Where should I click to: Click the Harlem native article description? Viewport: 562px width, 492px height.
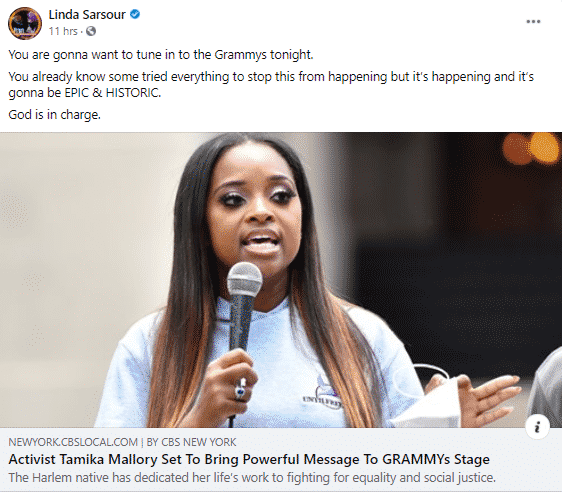pos(252,478)
